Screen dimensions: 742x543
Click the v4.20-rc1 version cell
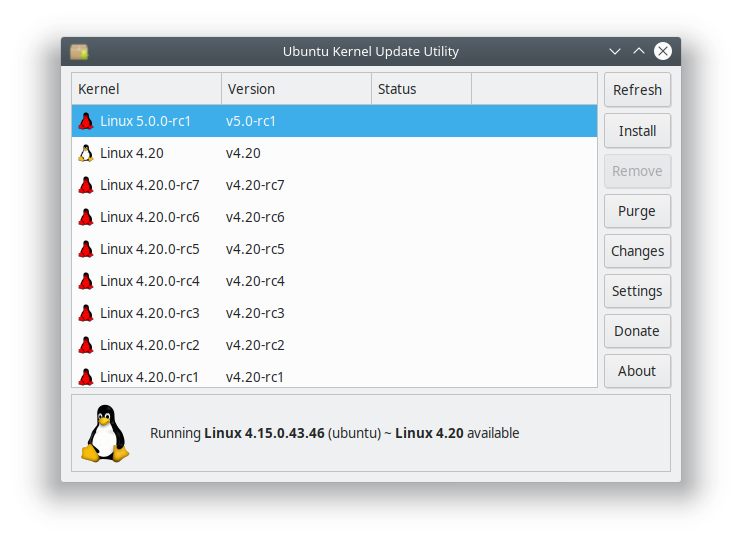coord(255,377)
